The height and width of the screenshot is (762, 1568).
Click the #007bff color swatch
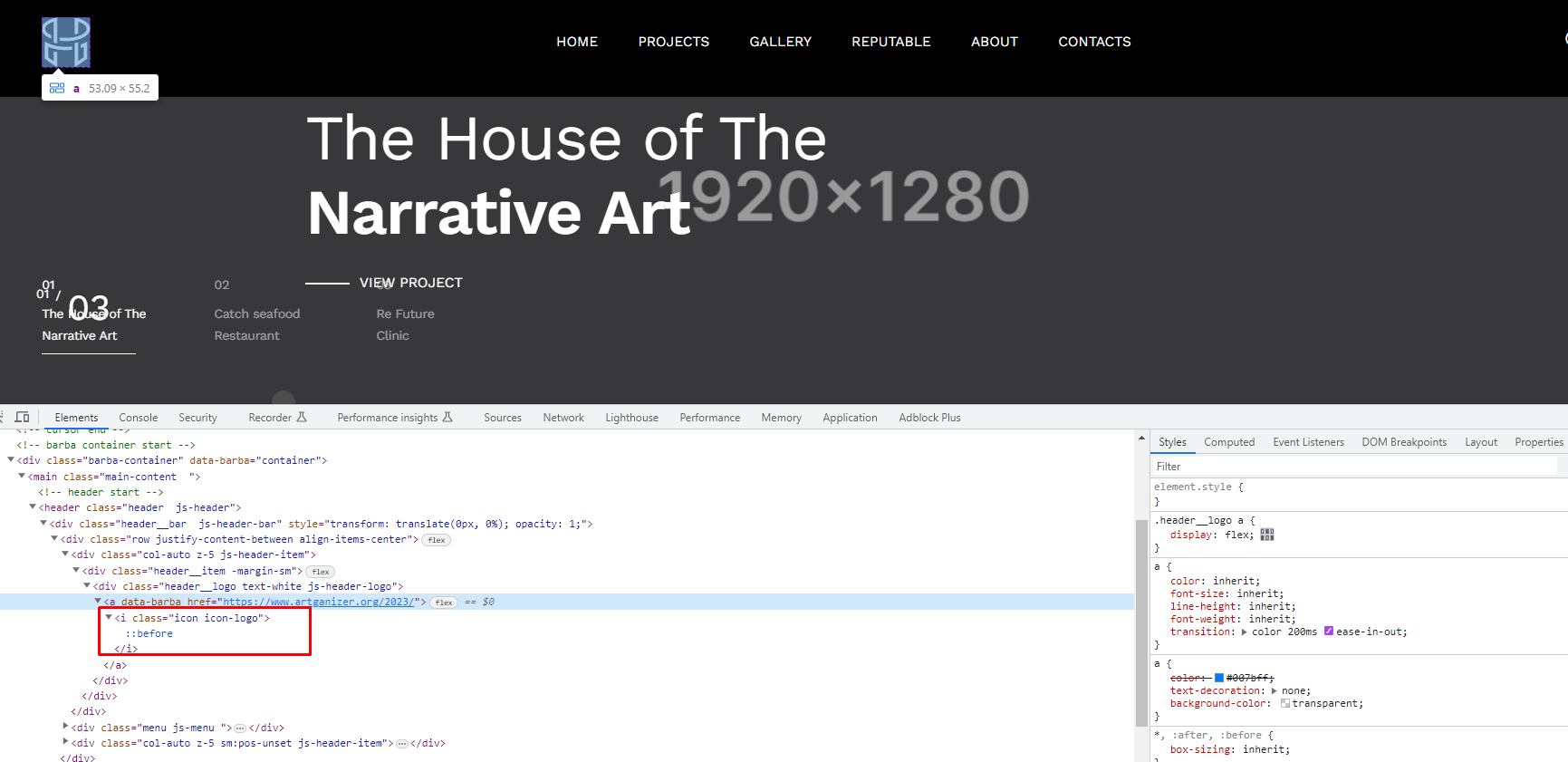[1219, 678]
